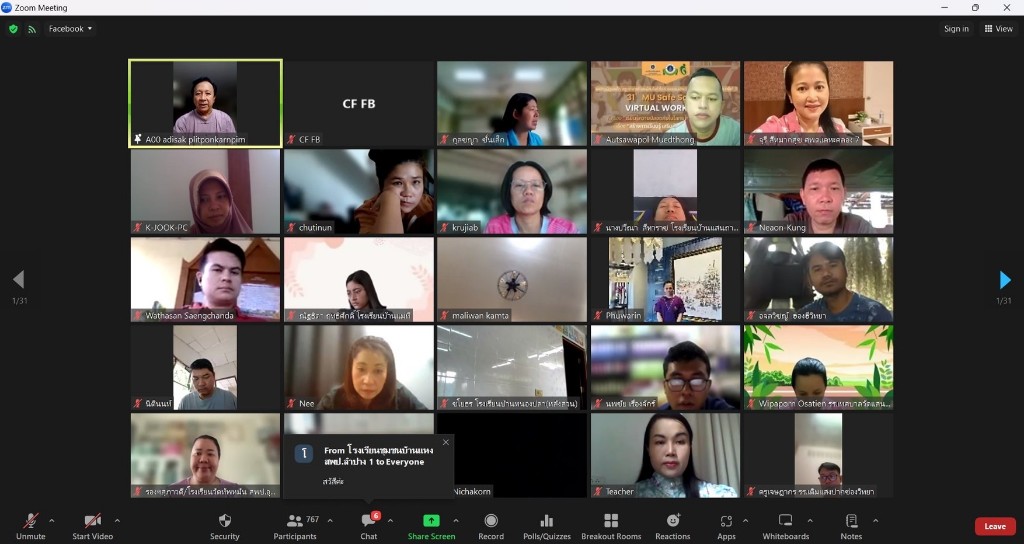
Task: Select Phuwarin's video tile
Action: click(x=665, y=280)
